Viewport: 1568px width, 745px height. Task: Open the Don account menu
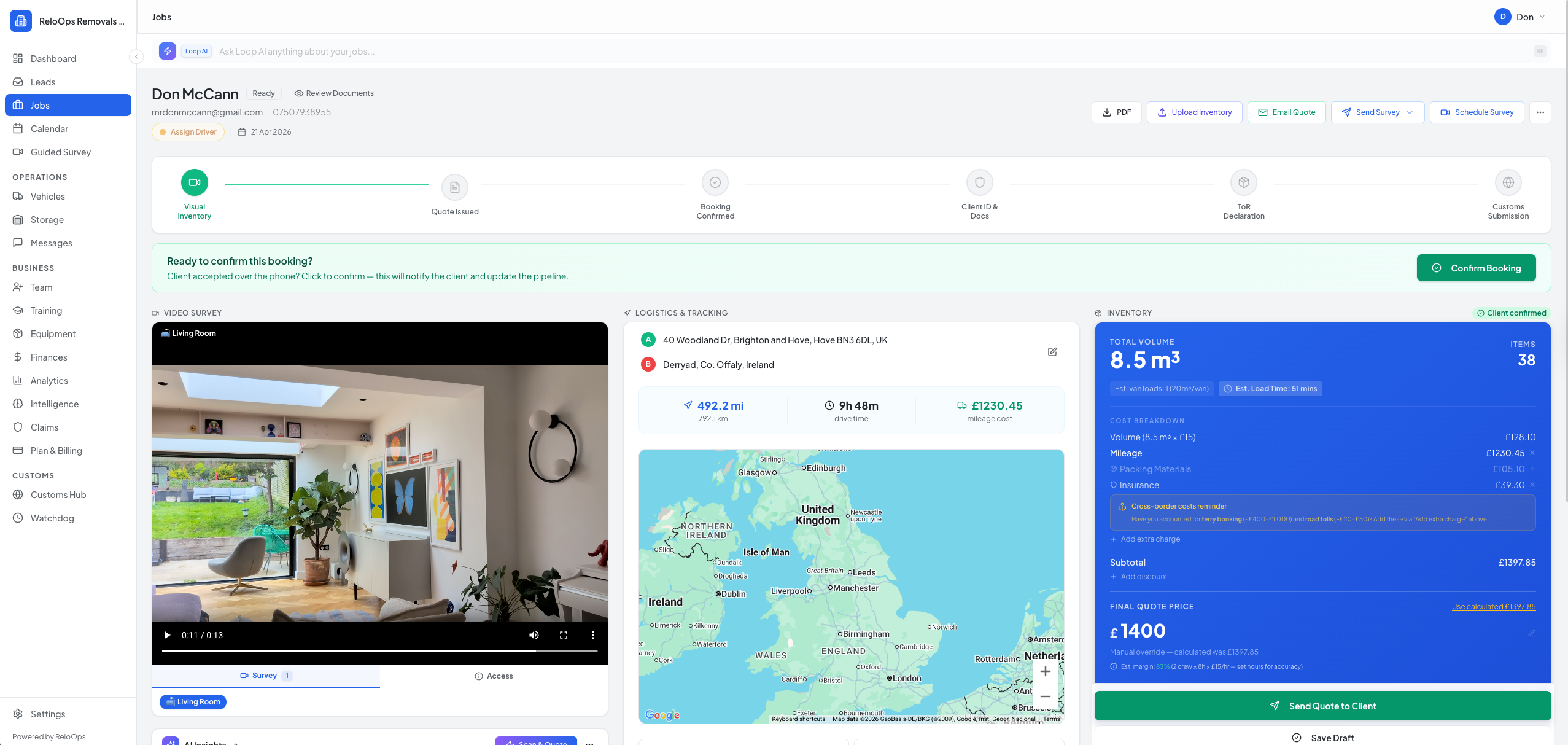(1521, 17)
